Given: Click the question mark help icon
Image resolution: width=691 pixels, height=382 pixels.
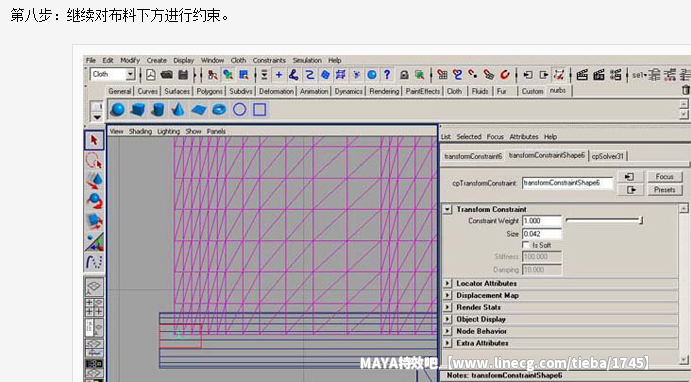Looking at the screenshot, I should (387, 74).
